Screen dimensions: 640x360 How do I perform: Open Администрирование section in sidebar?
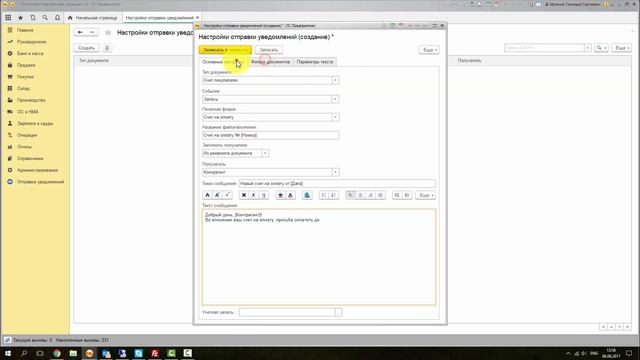pos(37,170)
